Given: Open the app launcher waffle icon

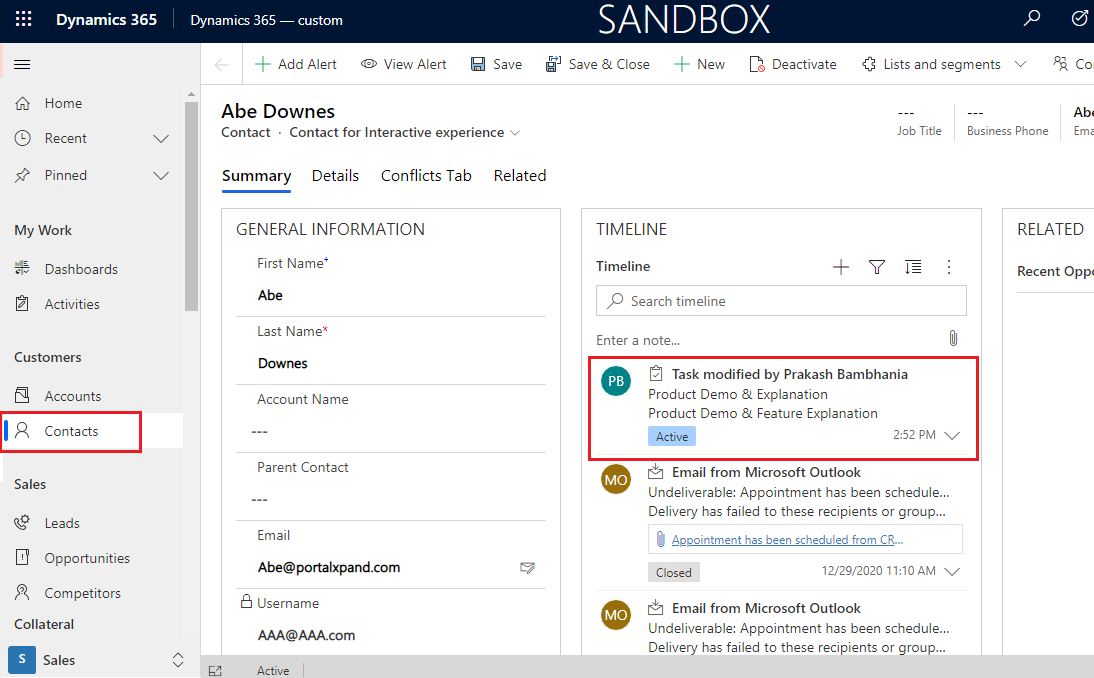Looking at the screenshot, I should [x=24, y=20].
